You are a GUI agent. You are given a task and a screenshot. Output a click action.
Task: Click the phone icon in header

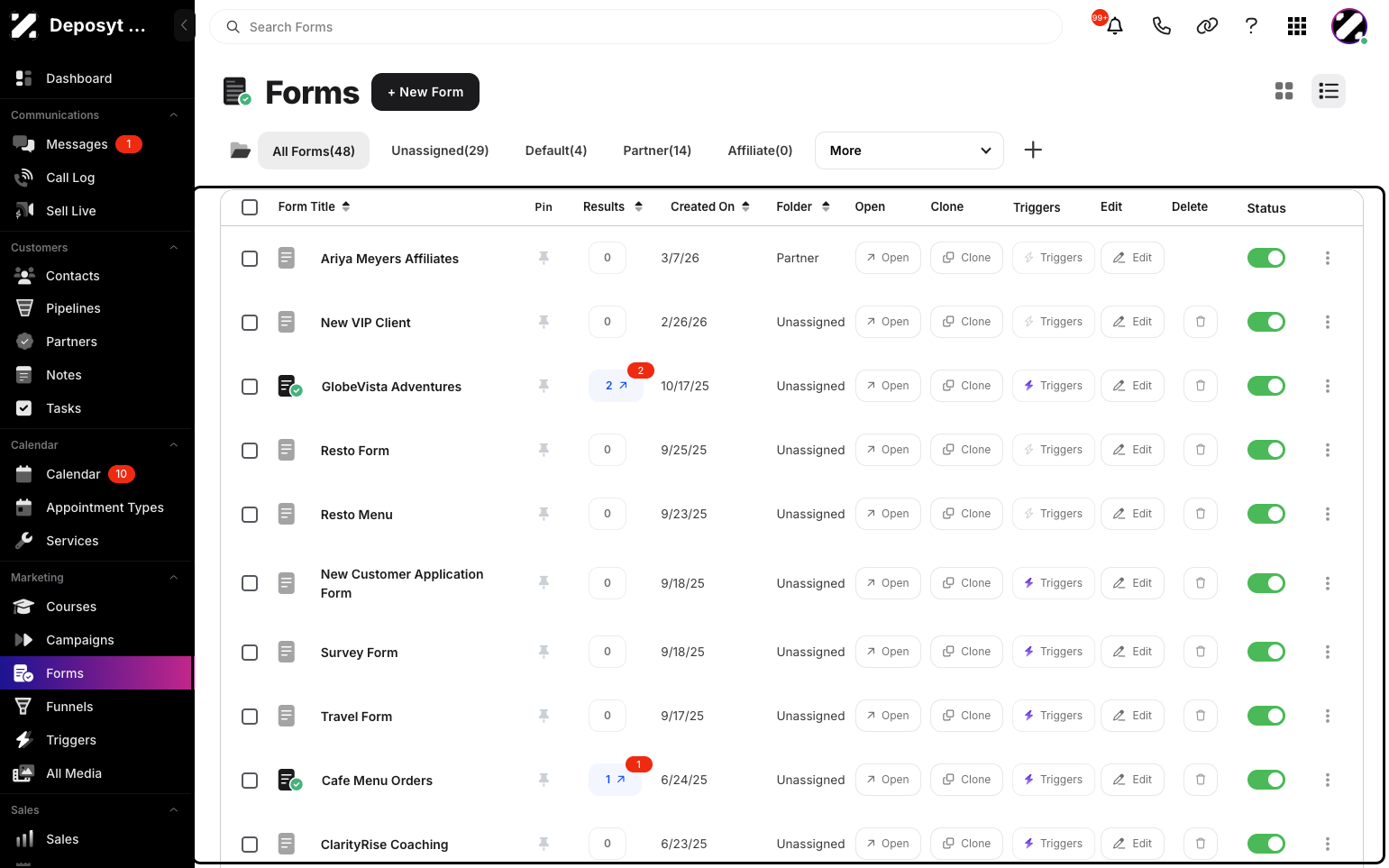pyautogui.click(x=1162, y=26)
